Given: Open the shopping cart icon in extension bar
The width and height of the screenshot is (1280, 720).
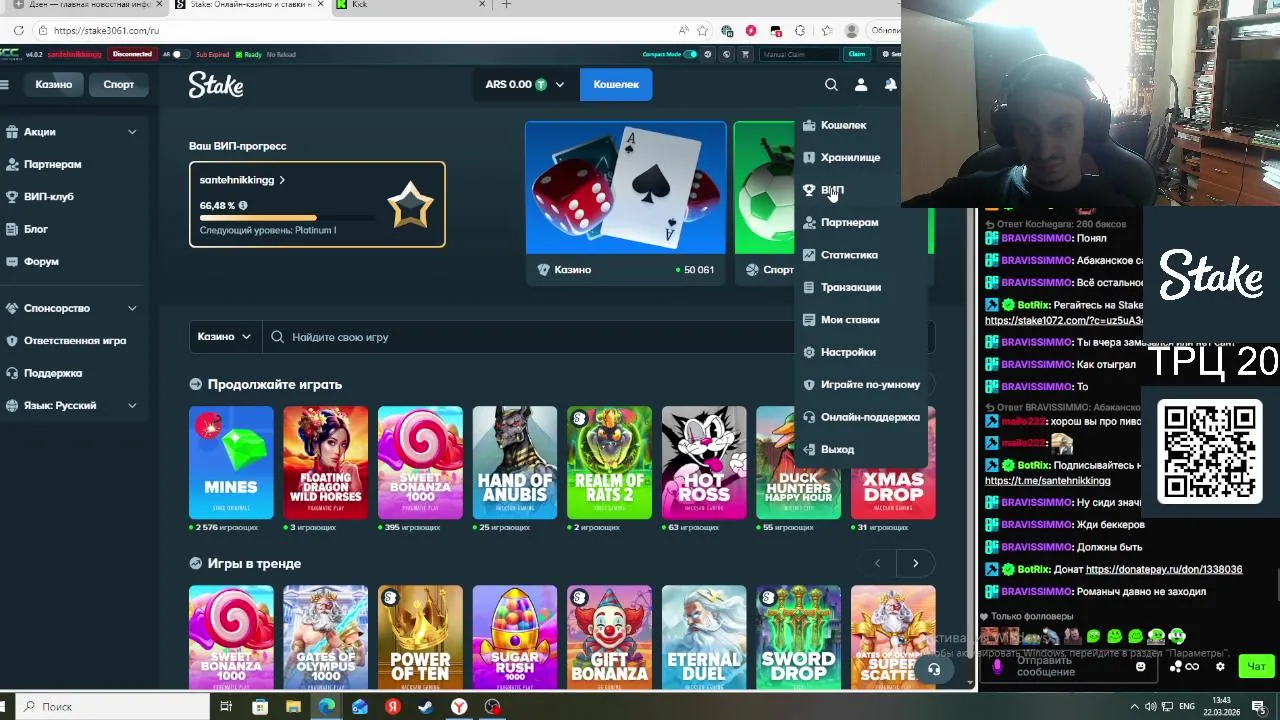Looking at the screenshot, I should pos(745,54).
